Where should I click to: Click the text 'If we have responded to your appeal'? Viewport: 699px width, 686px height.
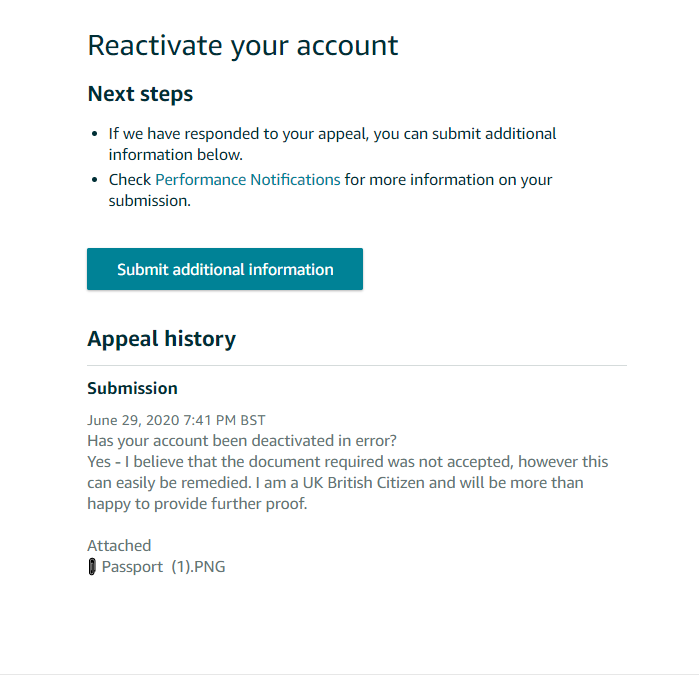coord(235,133)
